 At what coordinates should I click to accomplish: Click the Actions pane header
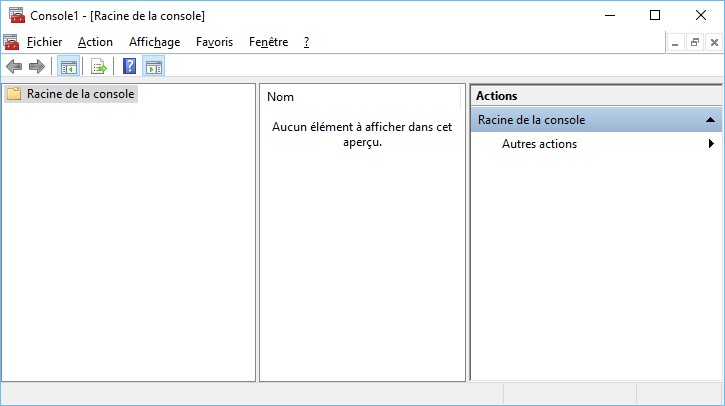click(x=596, y=96)
